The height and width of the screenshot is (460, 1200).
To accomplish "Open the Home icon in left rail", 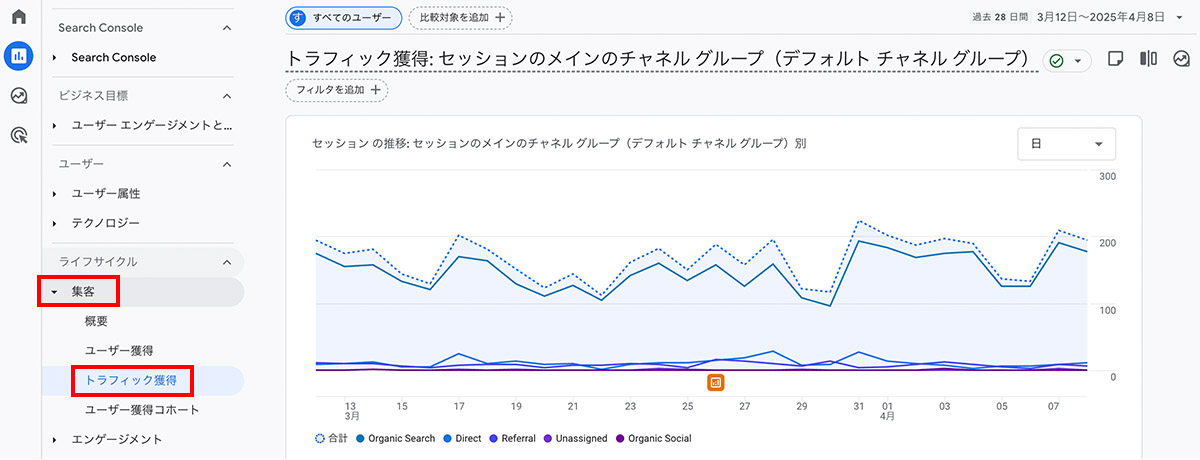I will (x=18, y=17).
